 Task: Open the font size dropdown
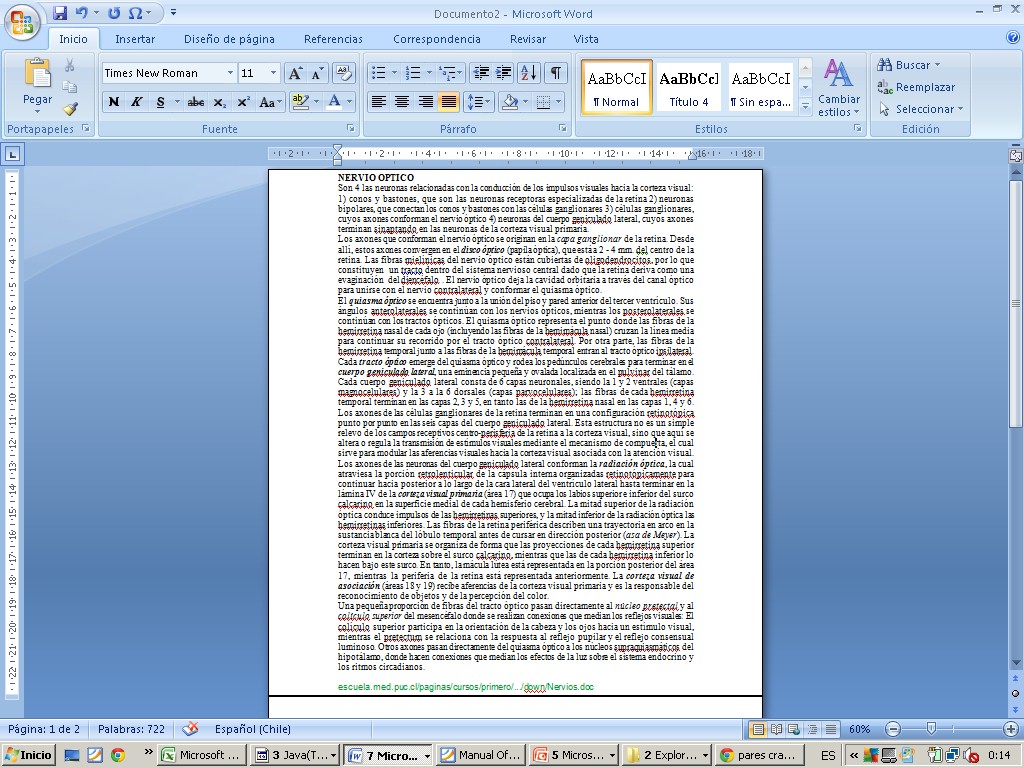point(273,73)
